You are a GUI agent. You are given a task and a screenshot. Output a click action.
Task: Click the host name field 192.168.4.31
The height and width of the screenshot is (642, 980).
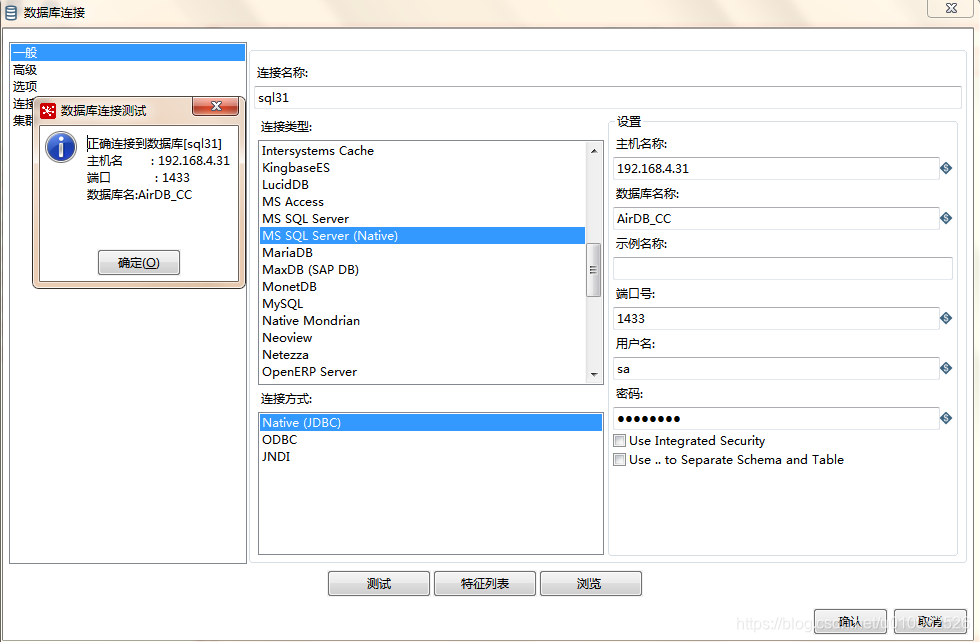(776, 168)
